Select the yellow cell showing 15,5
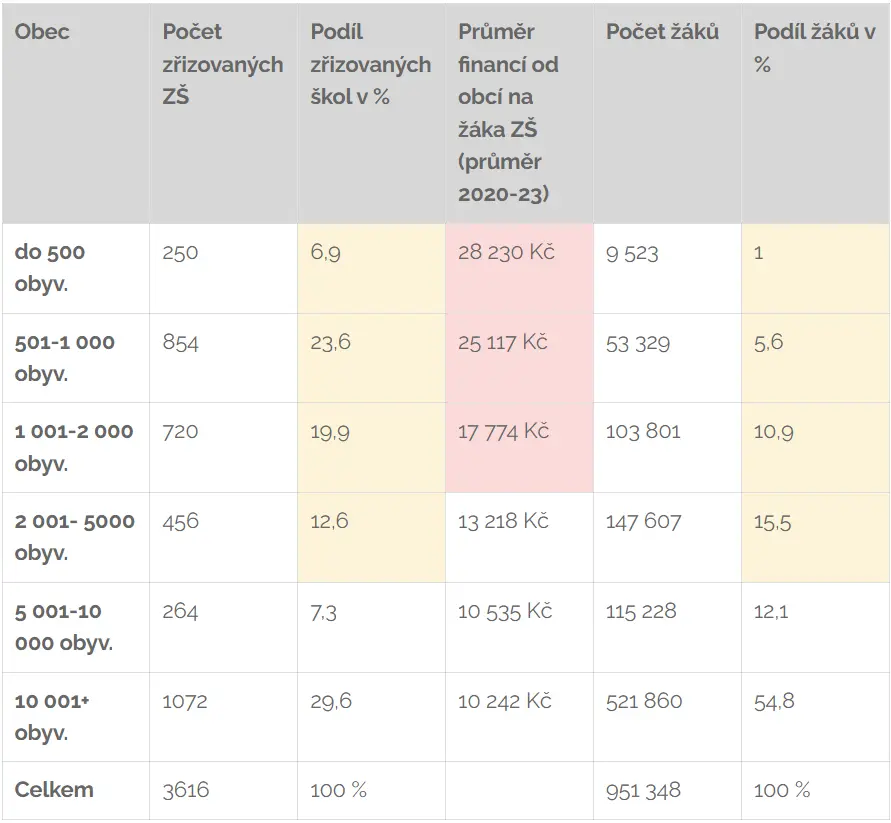 pos(815,538)
